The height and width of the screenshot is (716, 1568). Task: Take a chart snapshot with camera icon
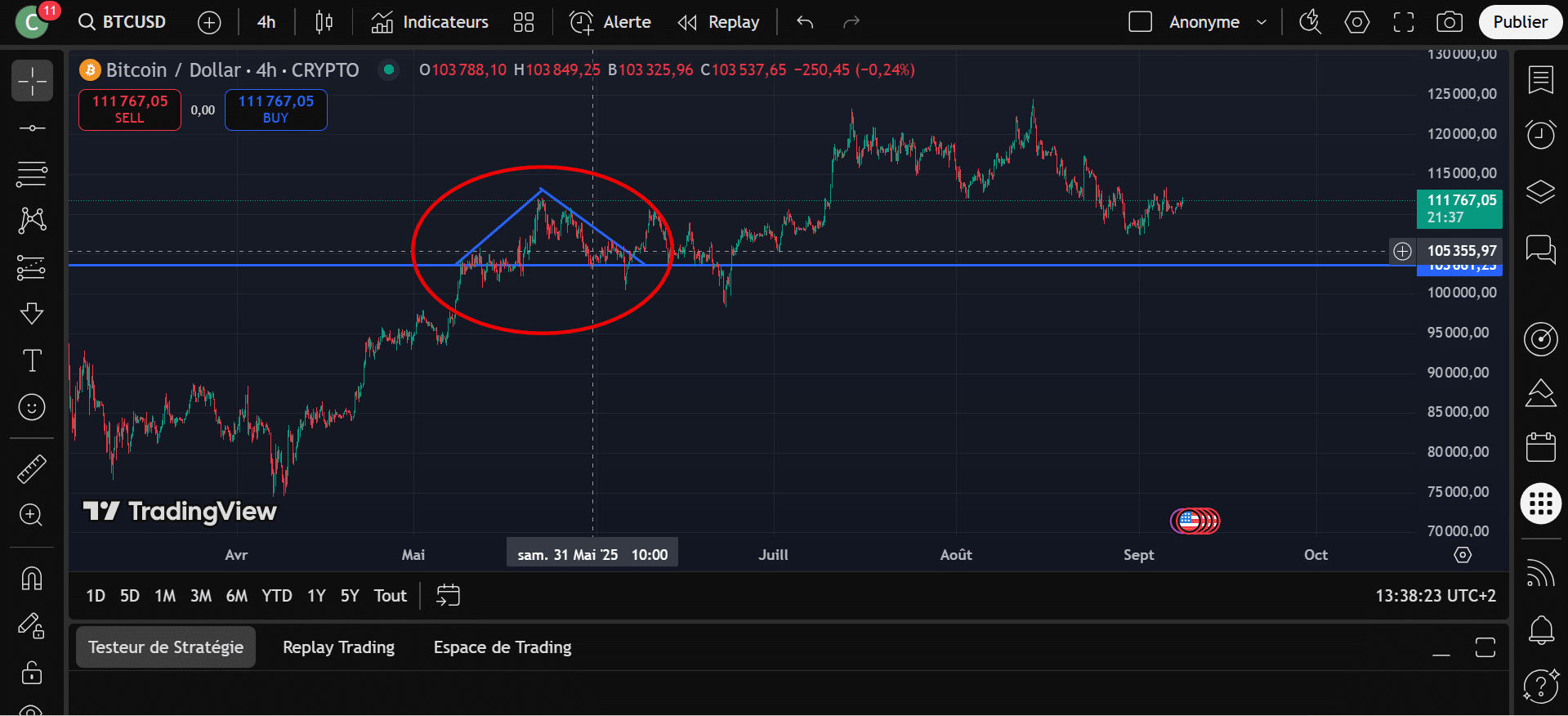pyautogui.click(x=1449, y=22)
